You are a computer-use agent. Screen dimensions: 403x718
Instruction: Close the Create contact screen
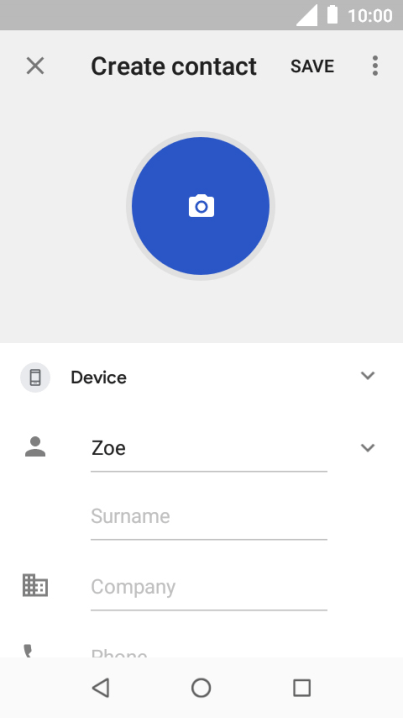point(35,66)
